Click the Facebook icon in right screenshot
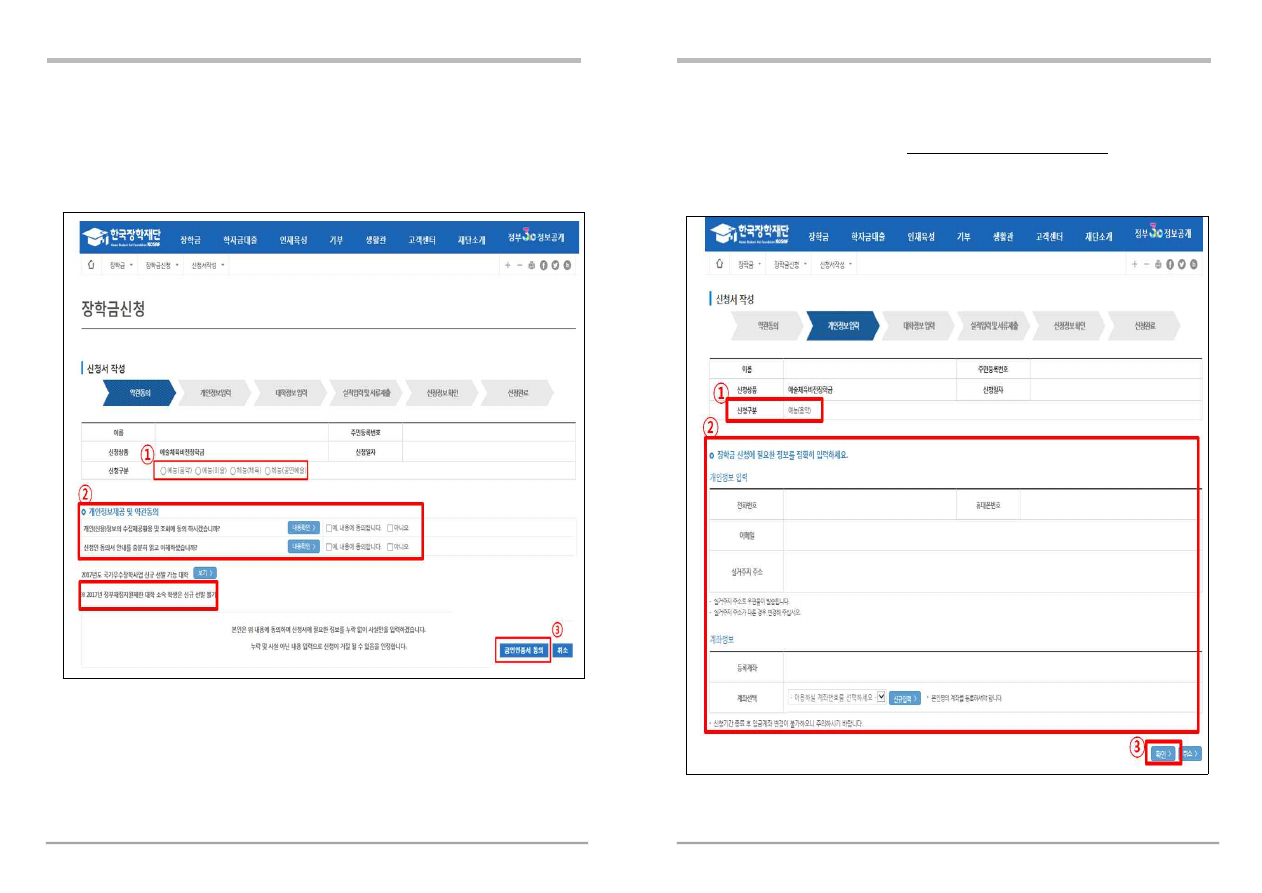This screenshot has width=1262, height=893. [x=1169, y=264]
